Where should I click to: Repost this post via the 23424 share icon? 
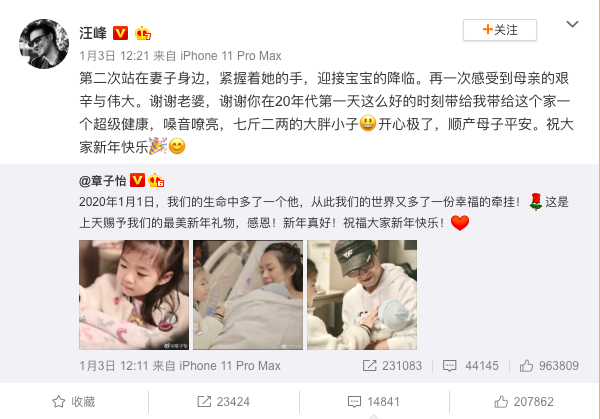click(x=223, y=402)
